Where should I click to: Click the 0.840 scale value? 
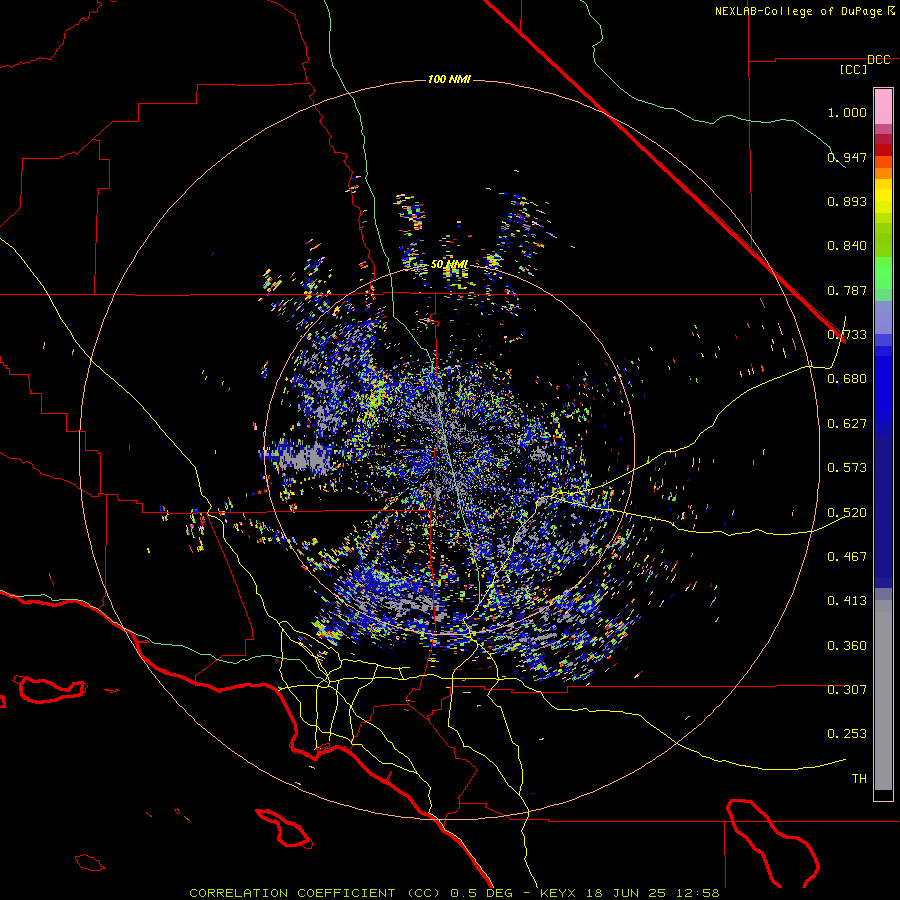[847, 246]
